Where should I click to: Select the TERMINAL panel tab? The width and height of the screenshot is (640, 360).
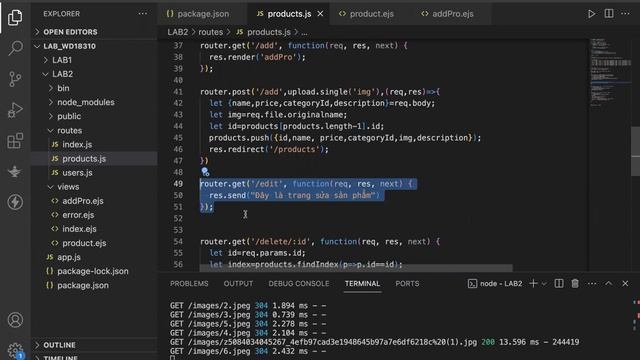tap(362, 283)
